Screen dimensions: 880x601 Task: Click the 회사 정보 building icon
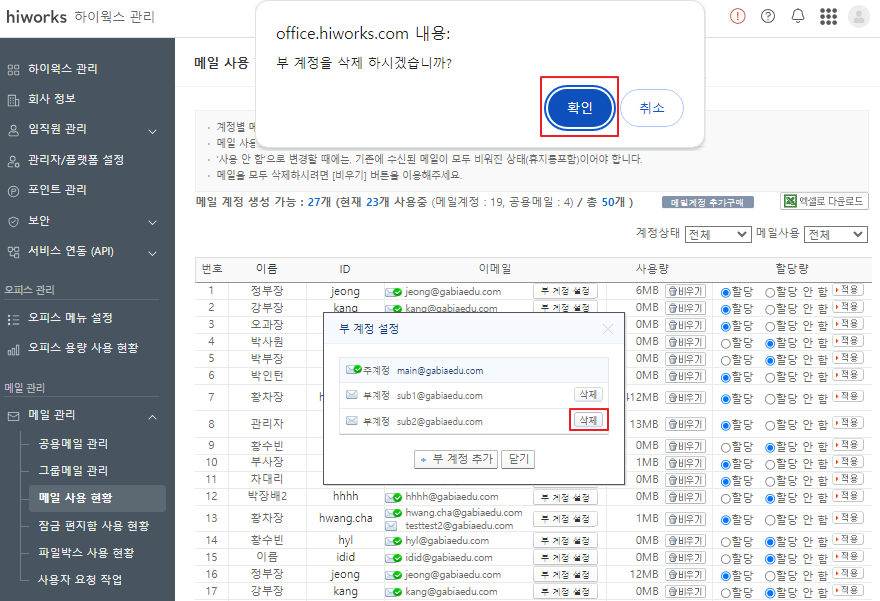[13, 100]
